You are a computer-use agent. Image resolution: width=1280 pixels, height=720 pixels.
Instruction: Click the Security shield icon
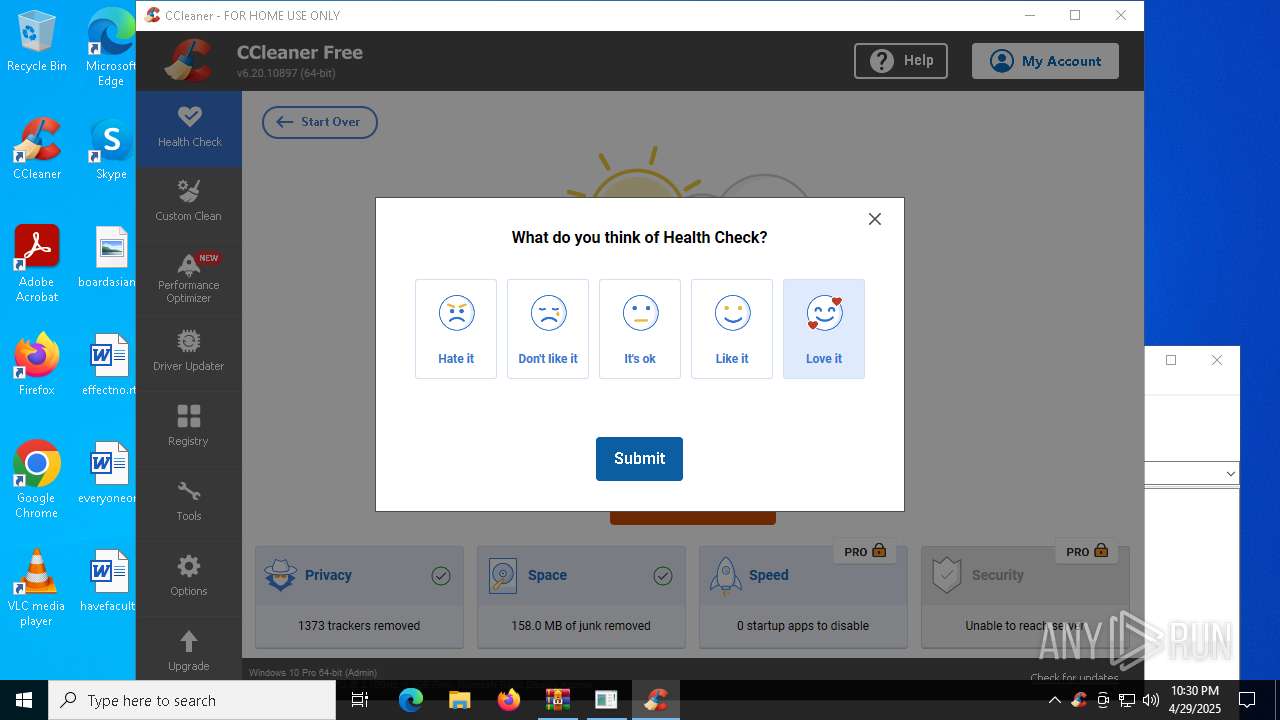tap(946, 575)
